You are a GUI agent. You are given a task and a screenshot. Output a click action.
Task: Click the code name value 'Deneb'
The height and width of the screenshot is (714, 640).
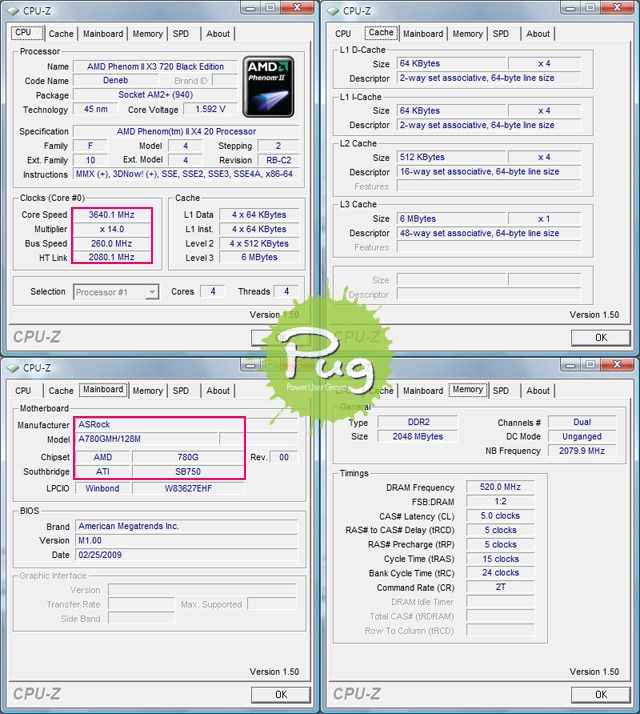115,80
